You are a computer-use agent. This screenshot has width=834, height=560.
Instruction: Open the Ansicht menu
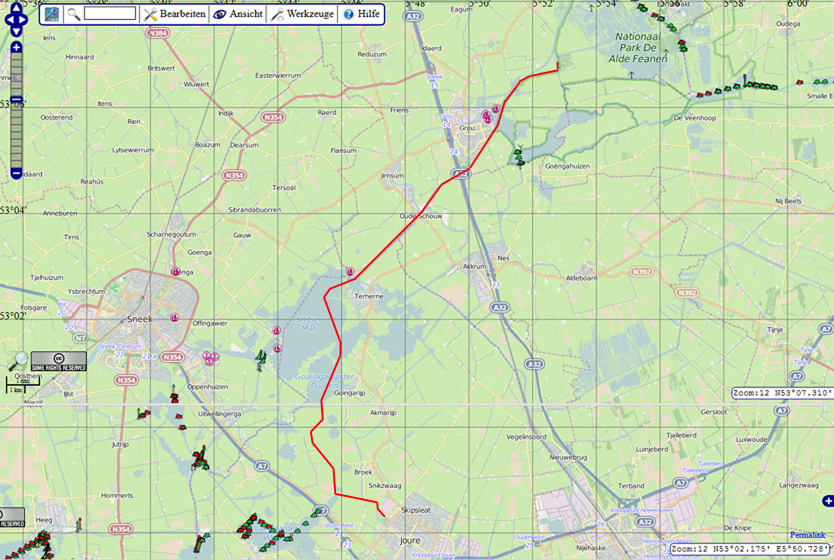[x=238, y=15]
